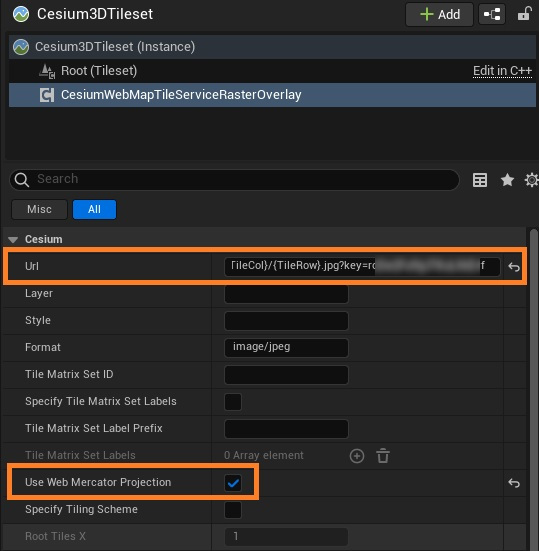Toggle favorites star filter

[507, 180]
